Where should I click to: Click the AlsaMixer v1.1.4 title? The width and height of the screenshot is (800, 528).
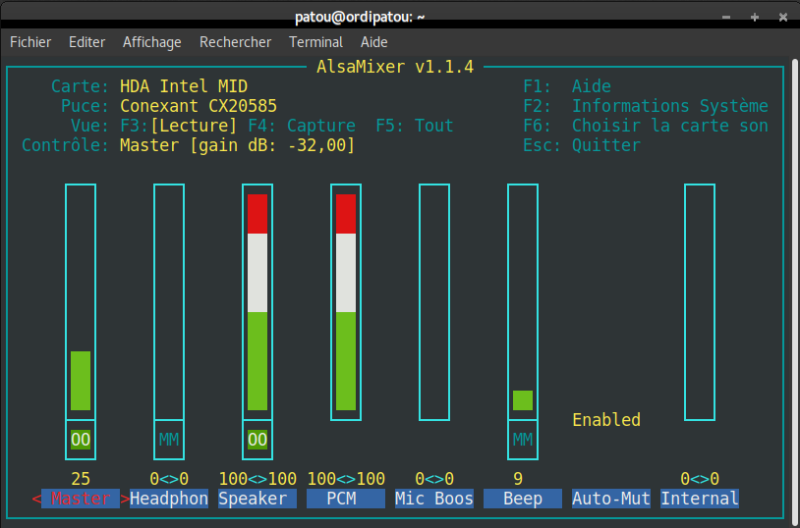point(395,67)
